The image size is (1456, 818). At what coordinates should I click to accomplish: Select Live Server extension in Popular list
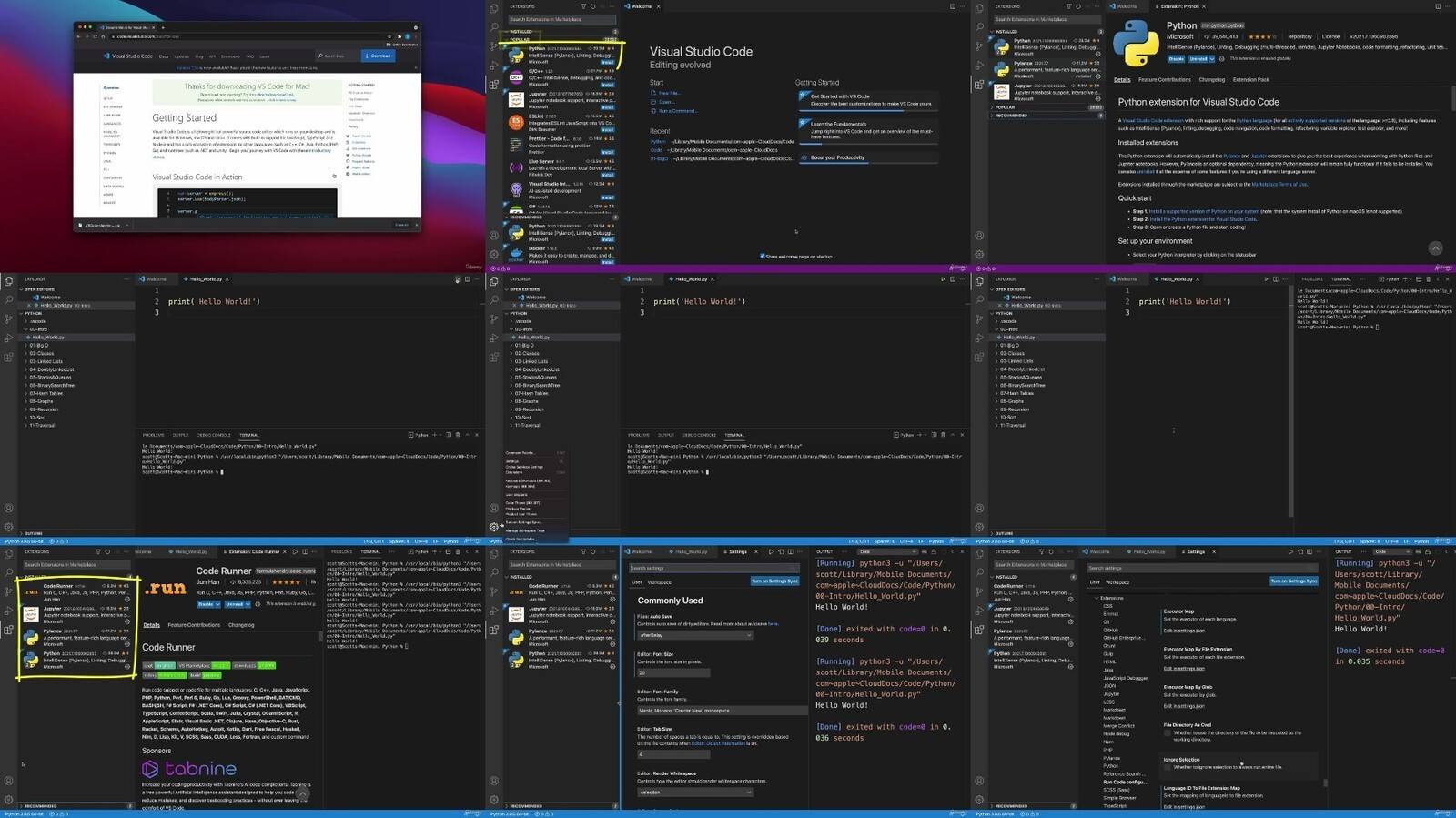click(562, 167)
